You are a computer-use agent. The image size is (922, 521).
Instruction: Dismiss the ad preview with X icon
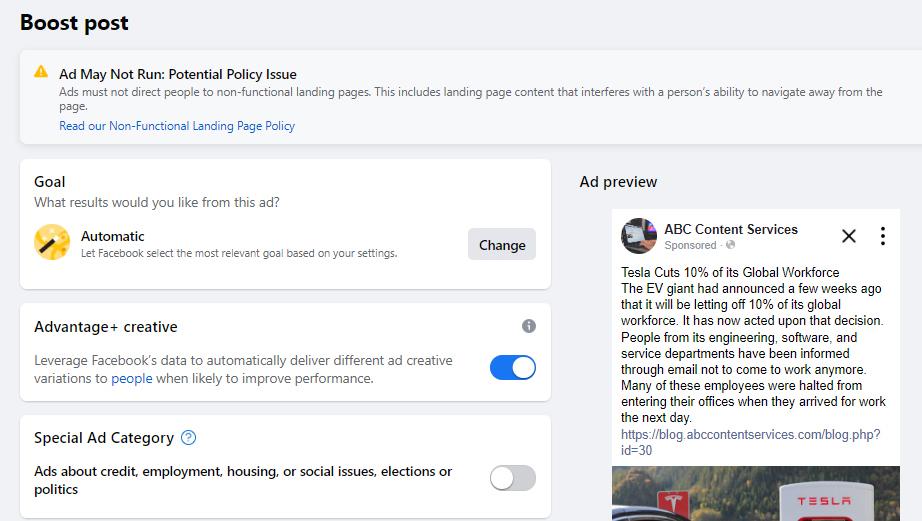[x=848, y=236]
